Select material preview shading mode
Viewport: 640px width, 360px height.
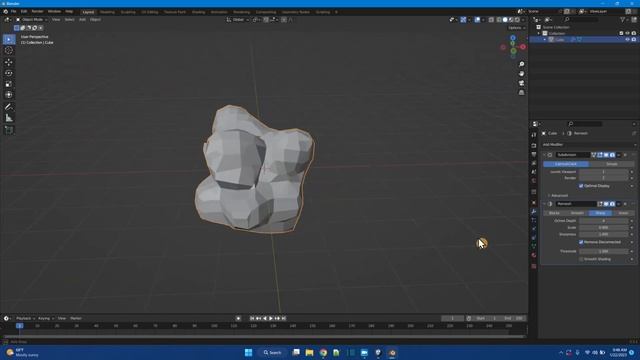[x=511, y=20]
